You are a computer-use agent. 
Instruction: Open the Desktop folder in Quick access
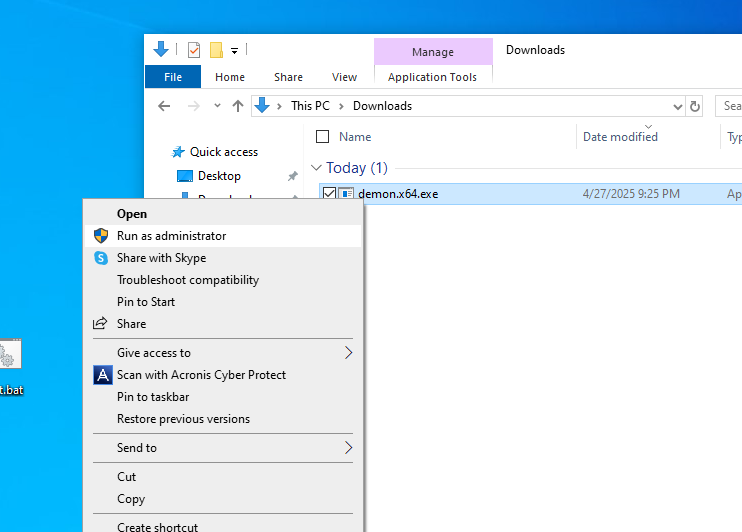pos(219,176)
